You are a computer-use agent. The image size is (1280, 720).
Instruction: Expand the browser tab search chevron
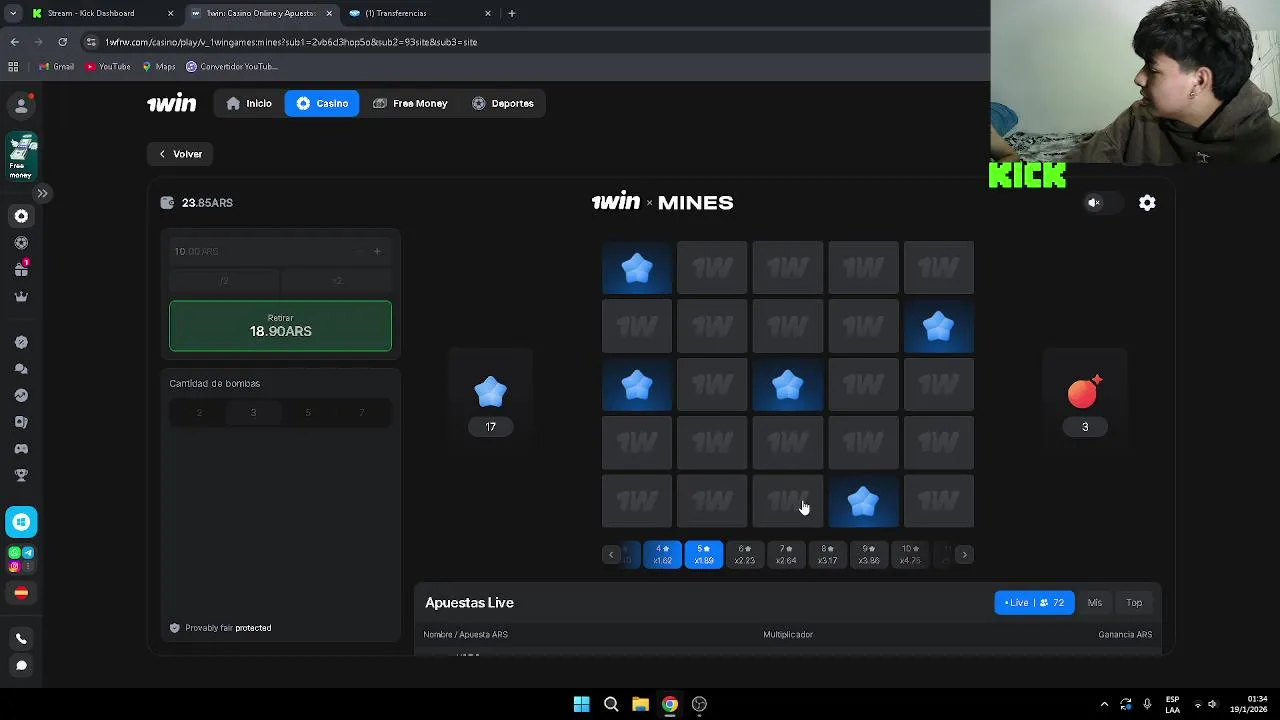(13, 13)
